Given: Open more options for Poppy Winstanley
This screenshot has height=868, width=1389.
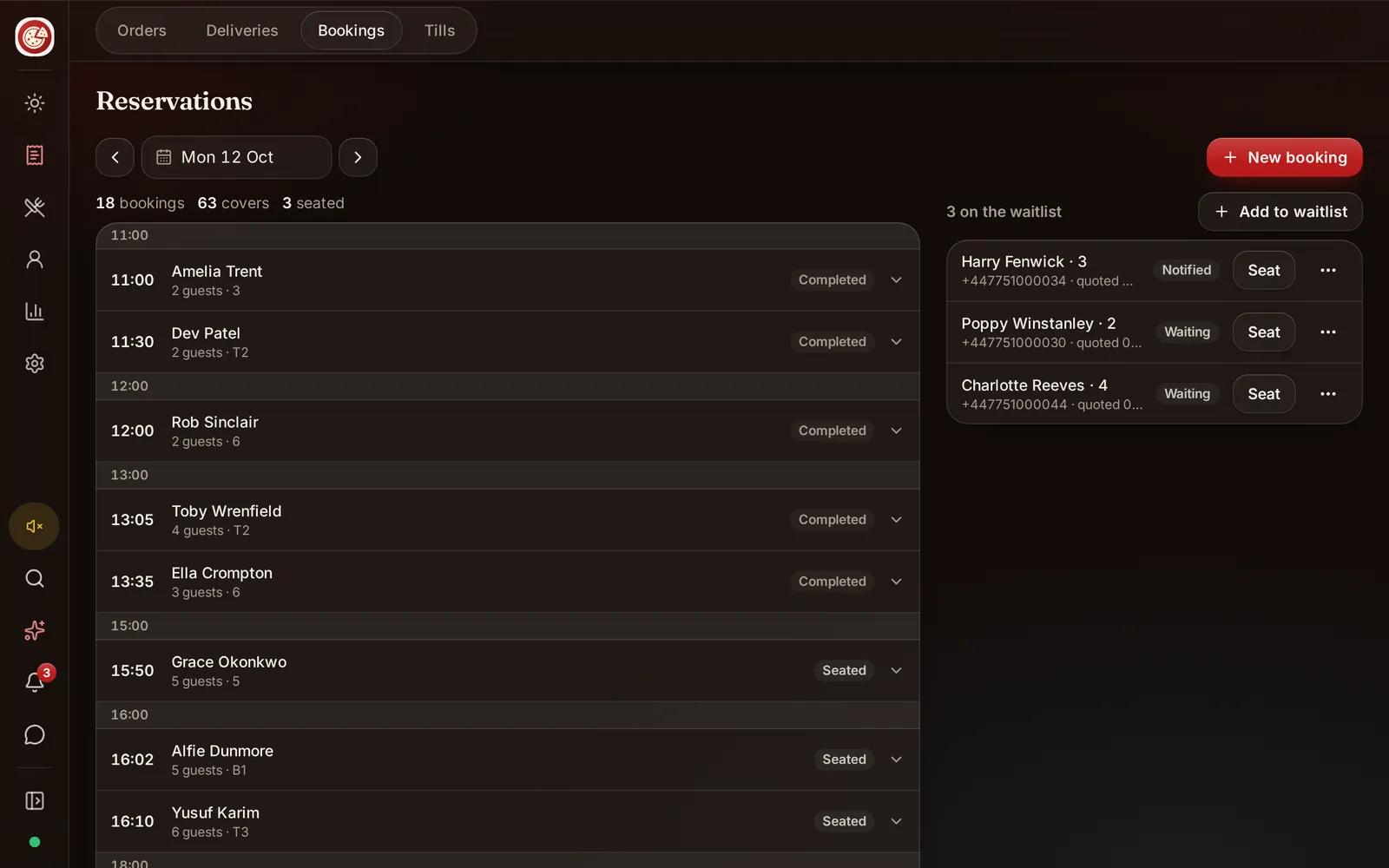Looking at the screenshot, I should click(1328, 332).
